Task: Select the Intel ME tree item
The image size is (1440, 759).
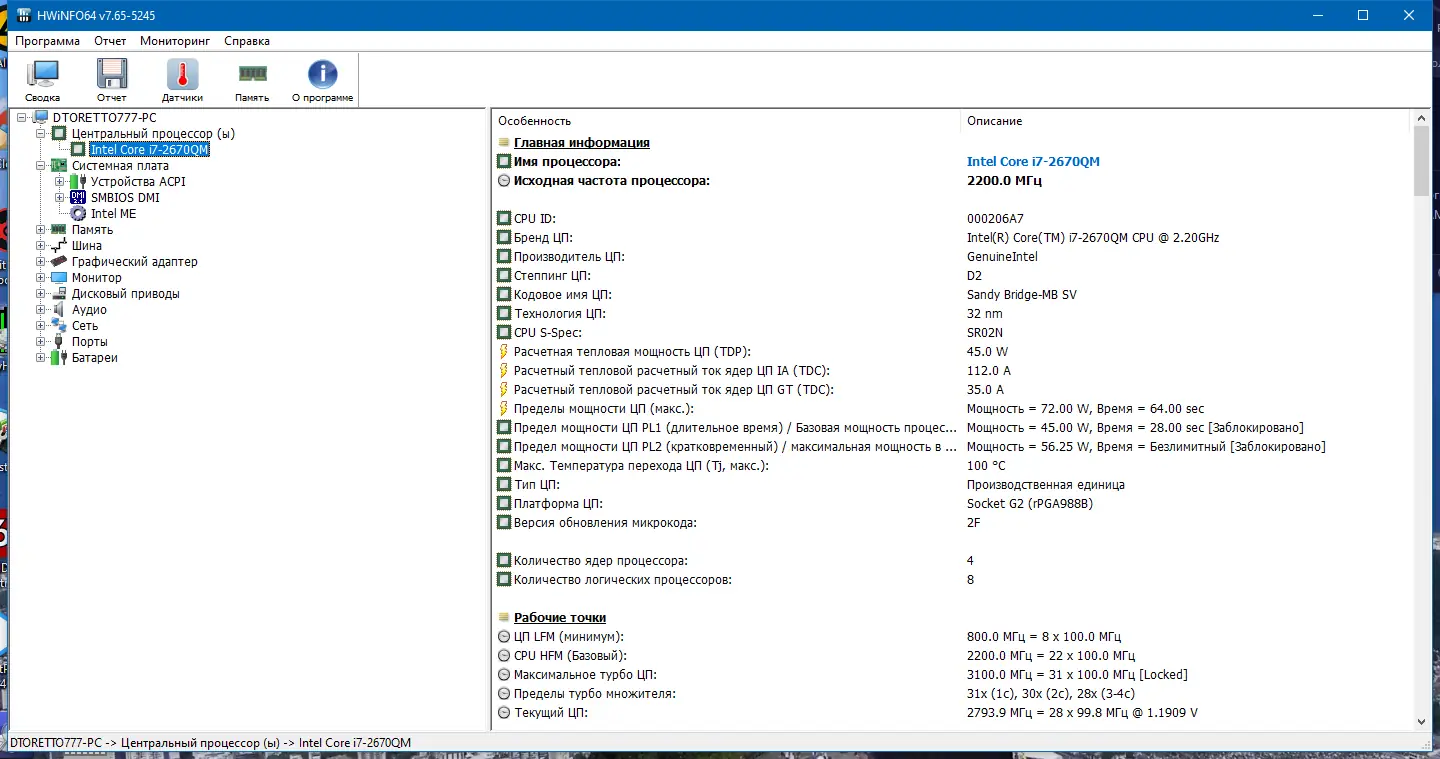Action: (x=113, y=214)
